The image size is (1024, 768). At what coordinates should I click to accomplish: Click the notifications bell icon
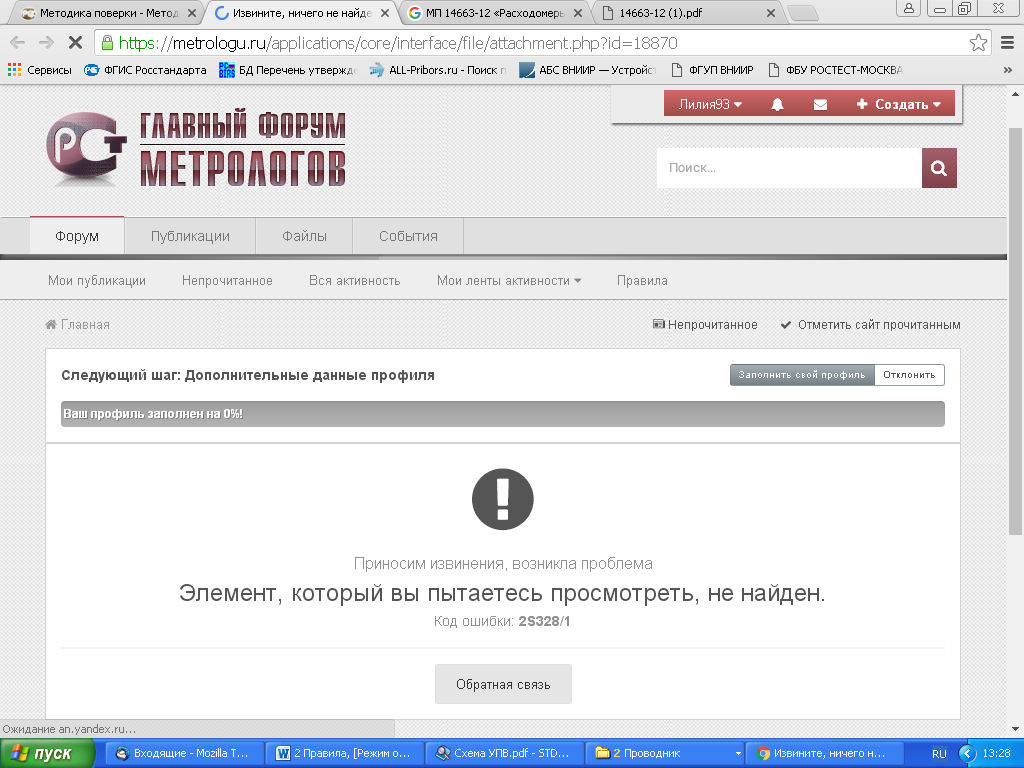(778, 105)
